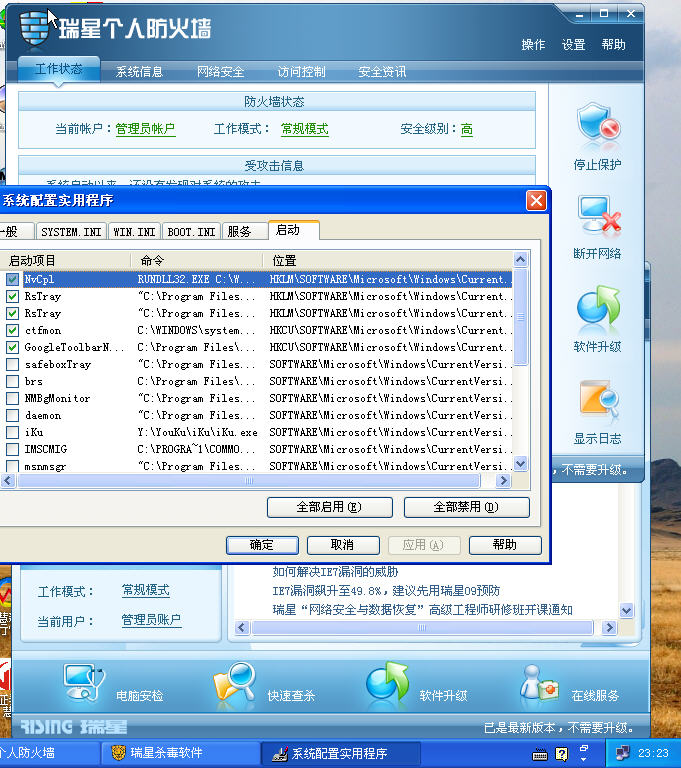Viewport: 681px width, 768px height.
Task: Click the keyboard icon in system tray
Action: point(540,753)
